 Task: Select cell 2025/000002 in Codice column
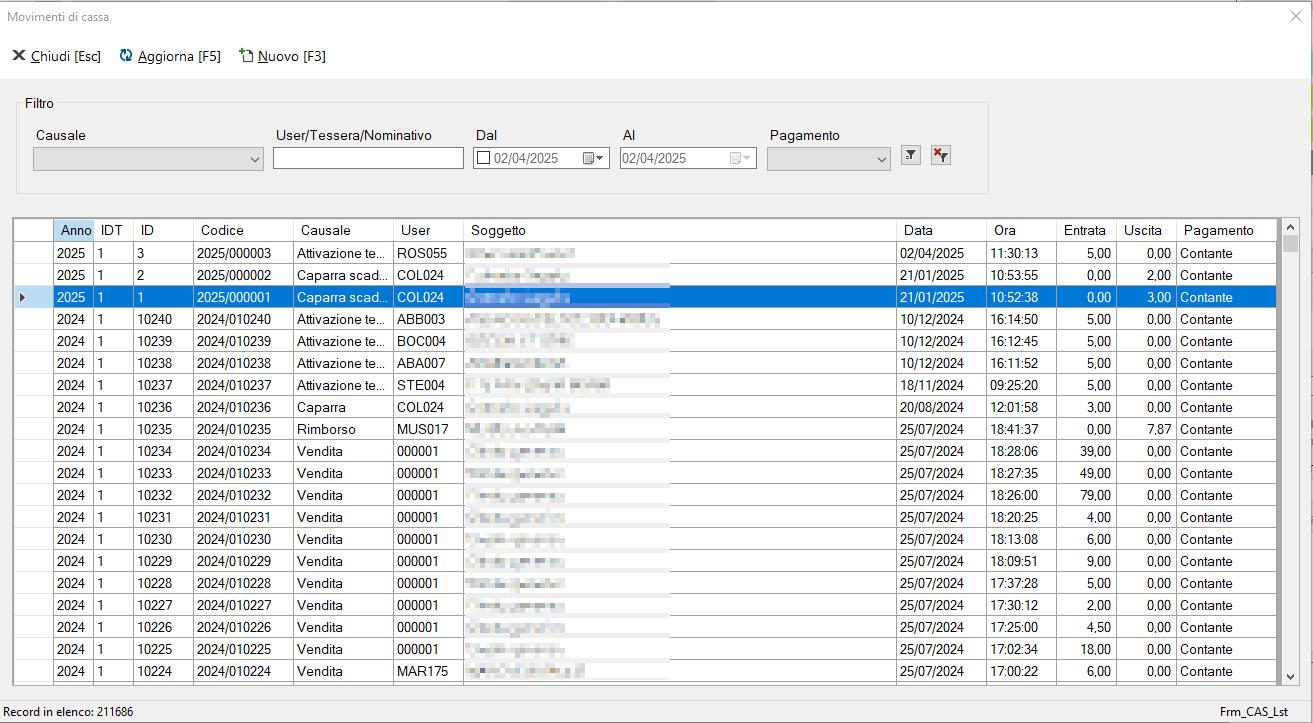coord(243,275)
